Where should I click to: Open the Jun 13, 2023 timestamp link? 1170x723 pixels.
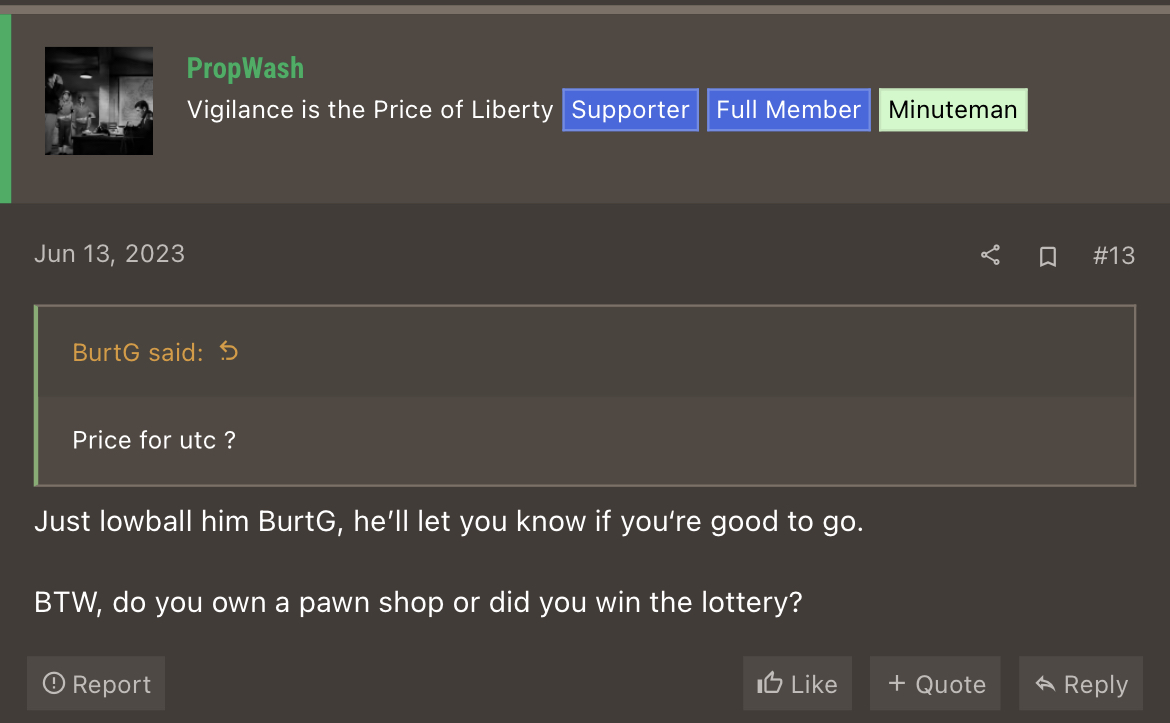[x=110, y=254]
